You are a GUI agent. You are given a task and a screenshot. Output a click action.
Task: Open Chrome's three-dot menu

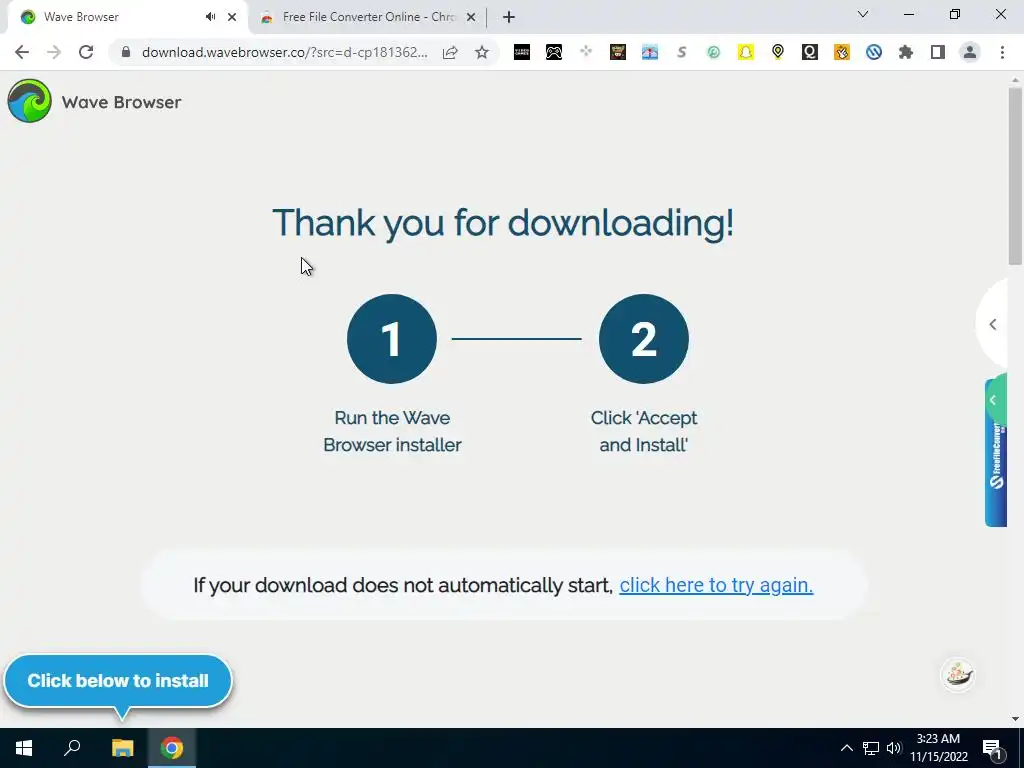coord(1002,52)
